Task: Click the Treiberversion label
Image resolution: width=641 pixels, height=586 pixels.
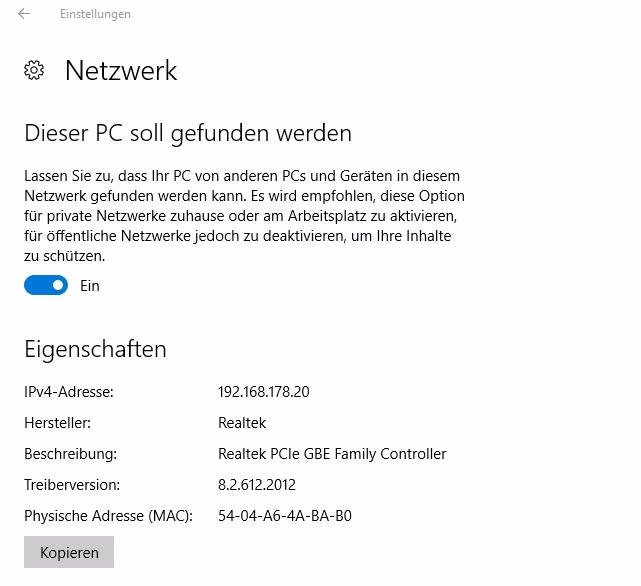Action: pyautogui.click(x=72, y=485)
